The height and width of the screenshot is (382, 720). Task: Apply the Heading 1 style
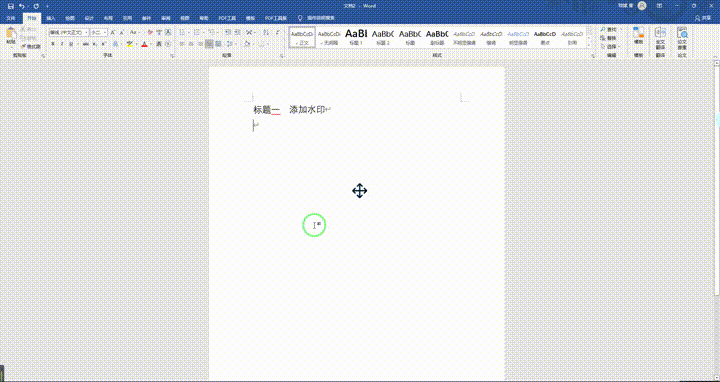pyautogui.click(x=356, y=37)
